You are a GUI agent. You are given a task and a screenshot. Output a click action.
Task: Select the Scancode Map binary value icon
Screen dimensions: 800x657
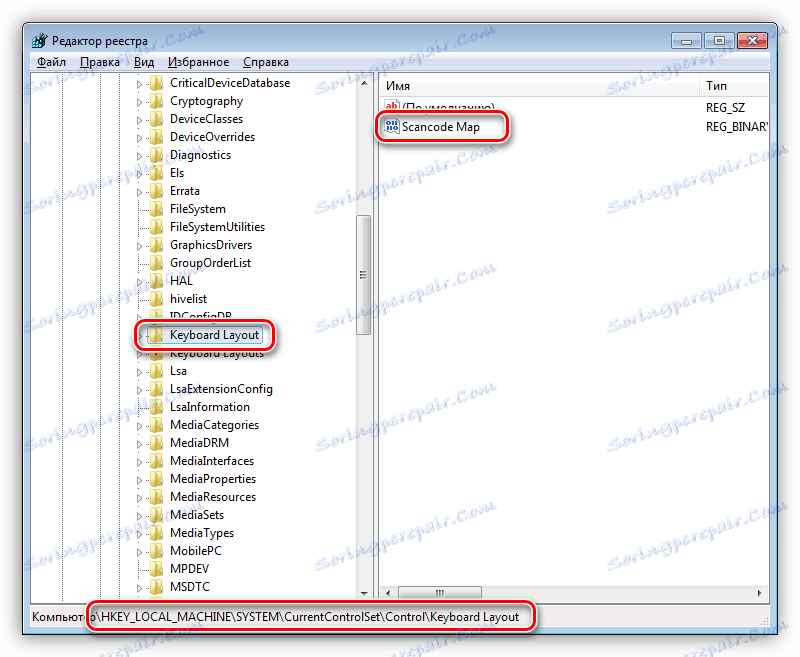point(391,127)
